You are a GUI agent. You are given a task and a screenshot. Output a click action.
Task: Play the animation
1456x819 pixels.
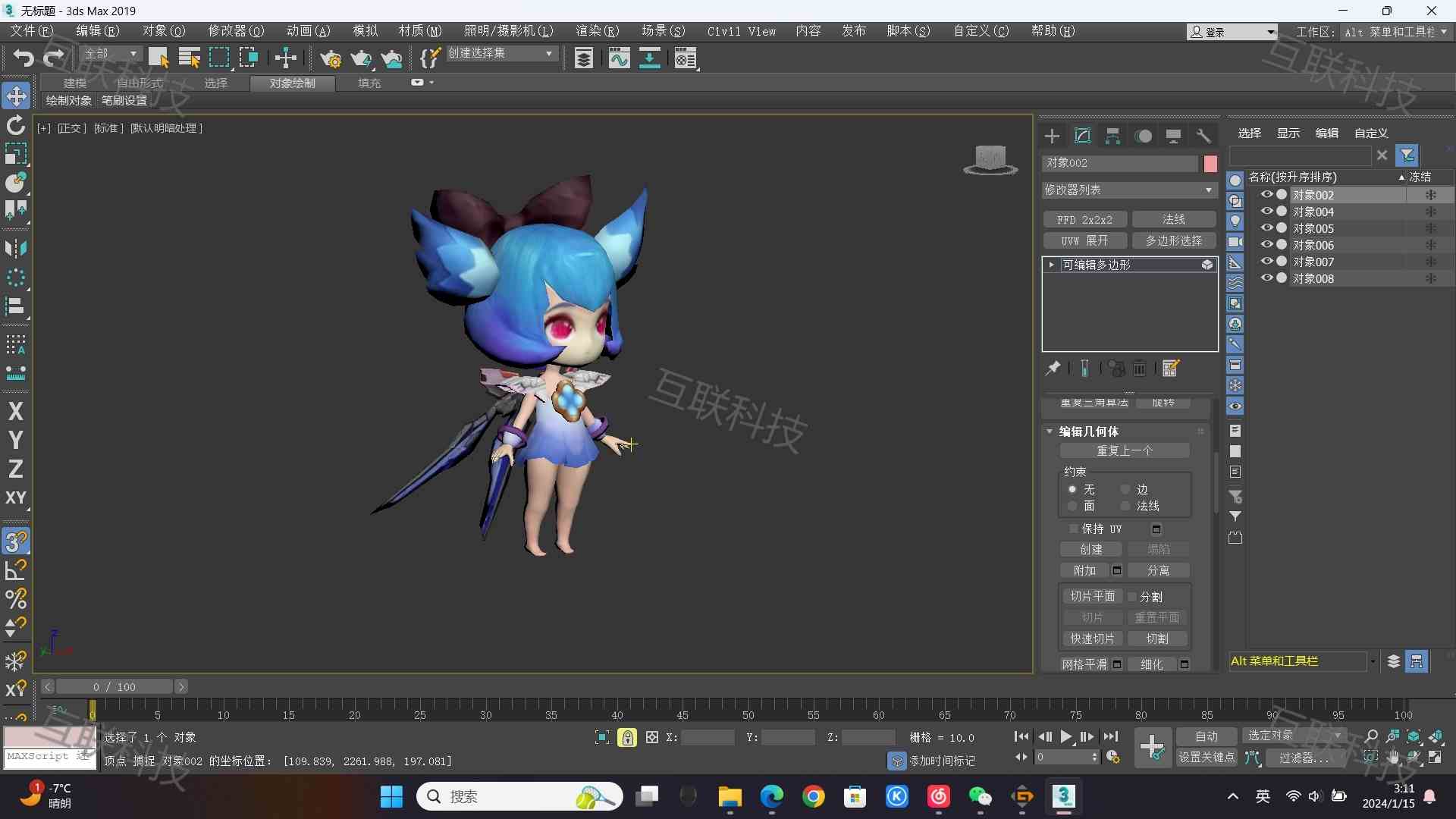[x=1065, y=736]
